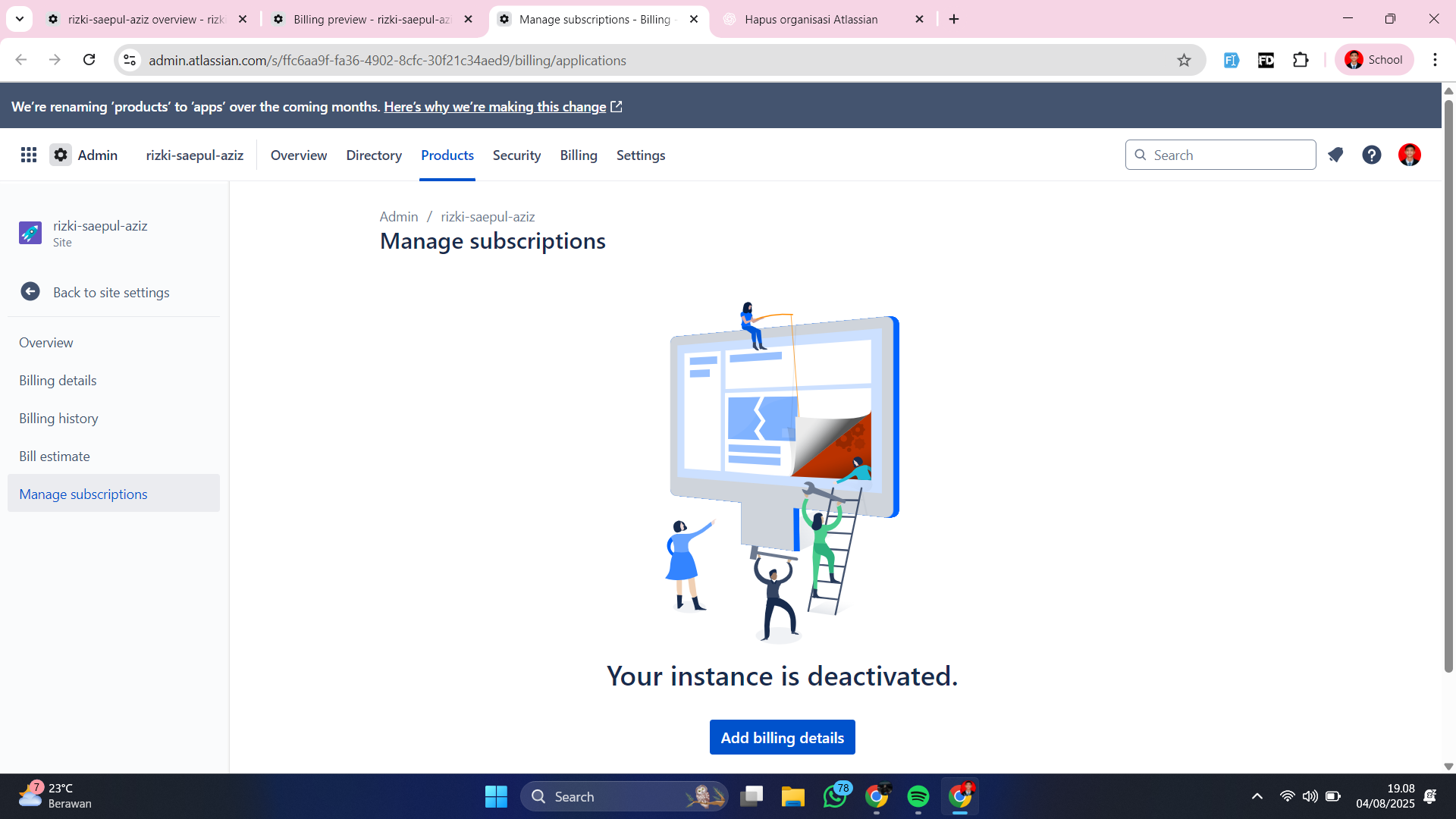Screen dimensions: 1456x819
Task: Click the blue FI extension icon
Action: pyautogui.click(x=1231, y=60)
